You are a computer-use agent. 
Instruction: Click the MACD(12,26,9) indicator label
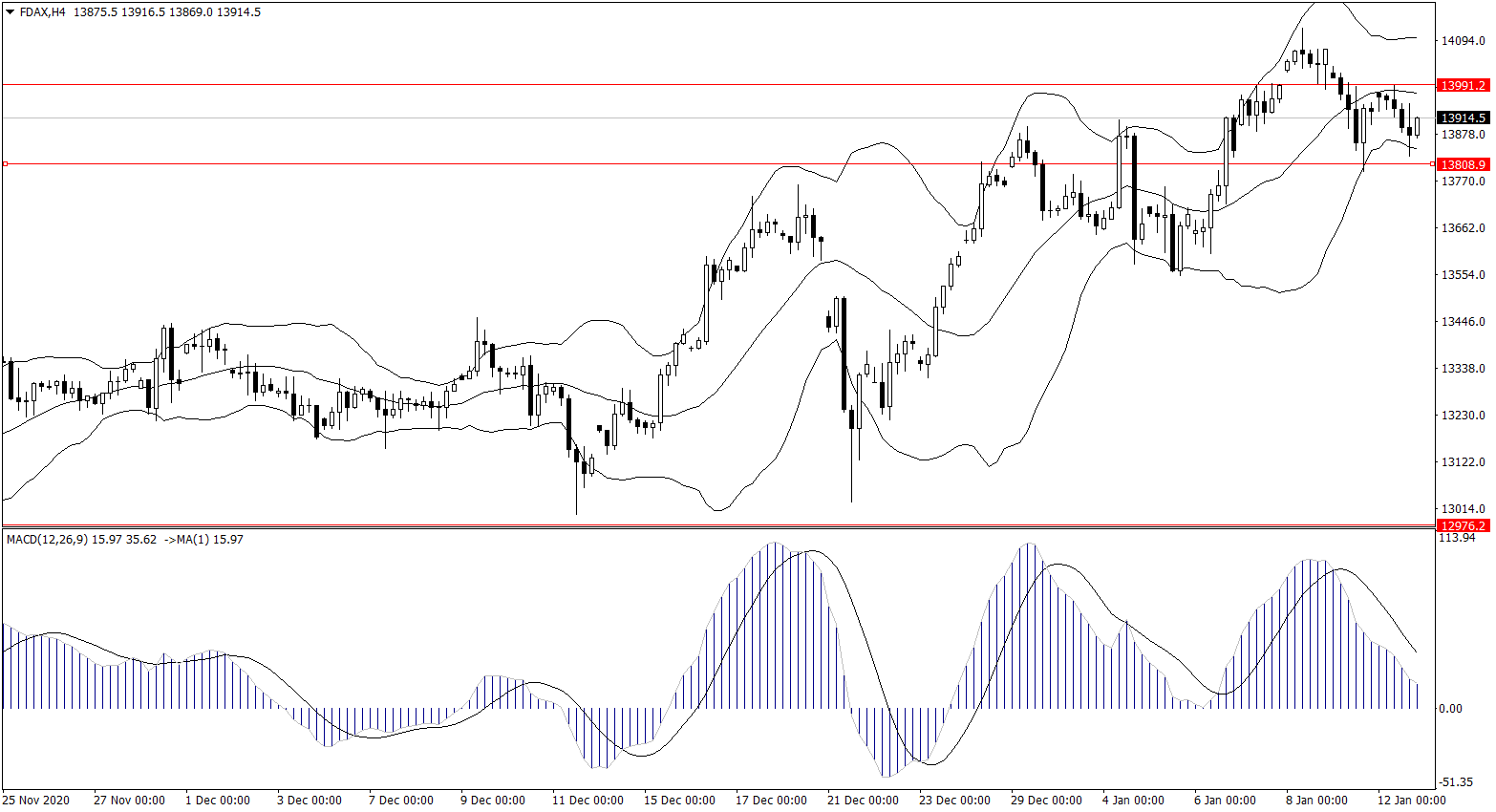(47, 540)
